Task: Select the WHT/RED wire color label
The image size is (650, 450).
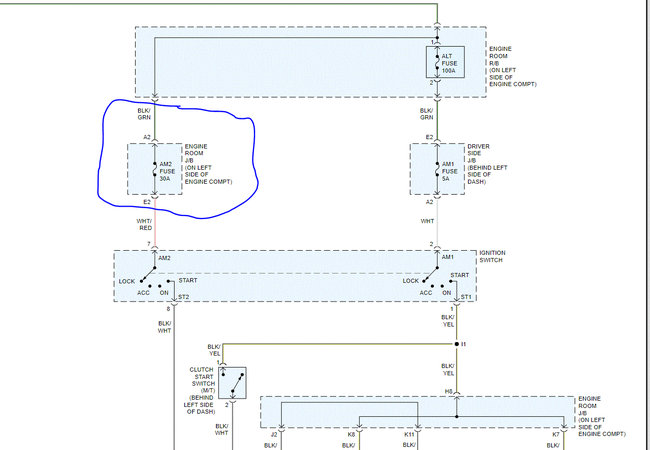Action: [x=145, y=225]
